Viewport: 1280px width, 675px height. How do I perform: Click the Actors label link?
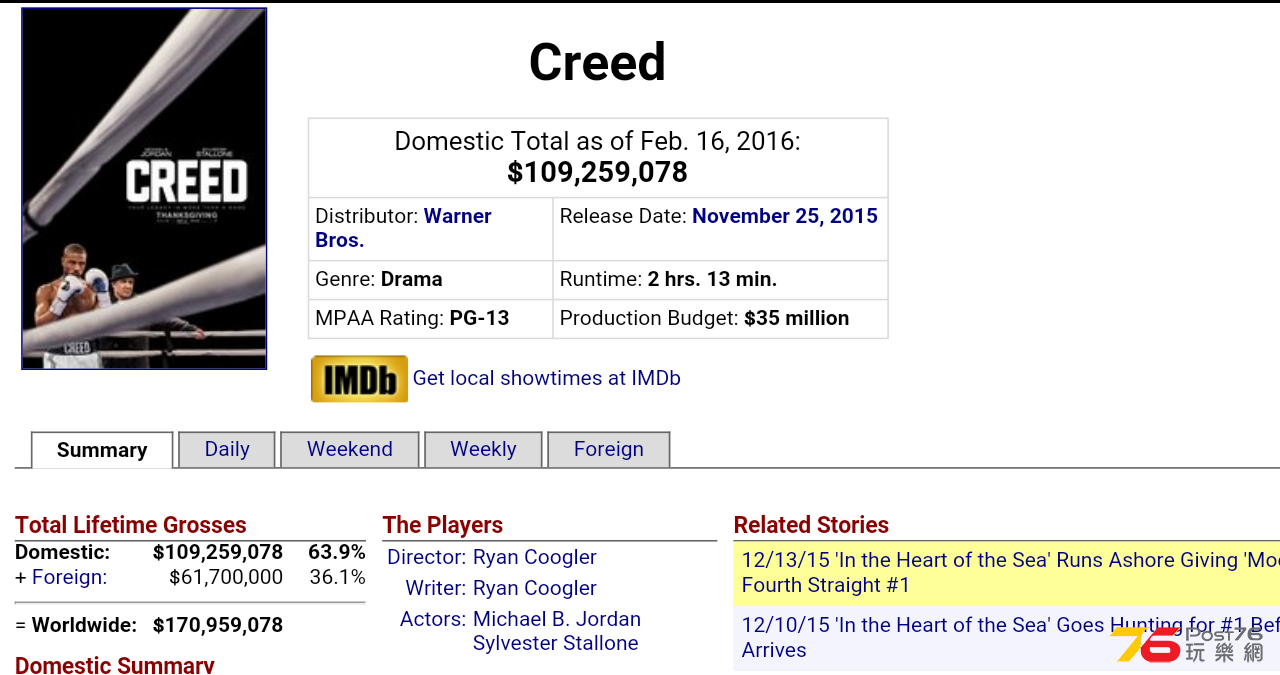[x=433, y=619]
